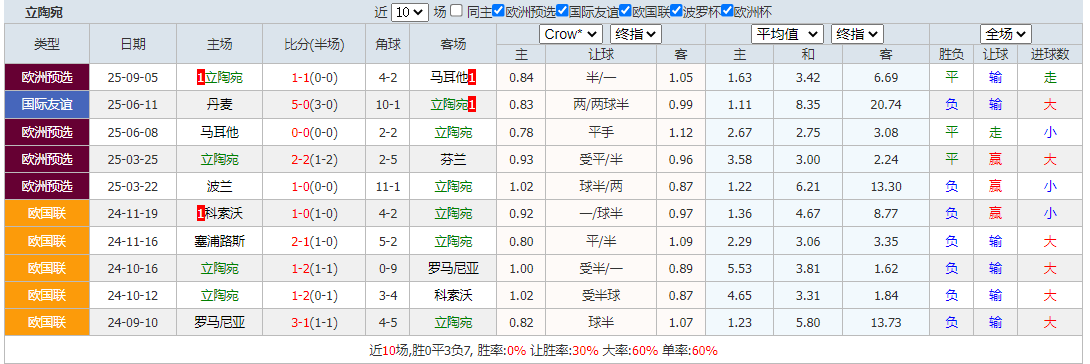1090x364 pixels.
Task: Click handicap value 两/两球半
Action: point(601,105)
